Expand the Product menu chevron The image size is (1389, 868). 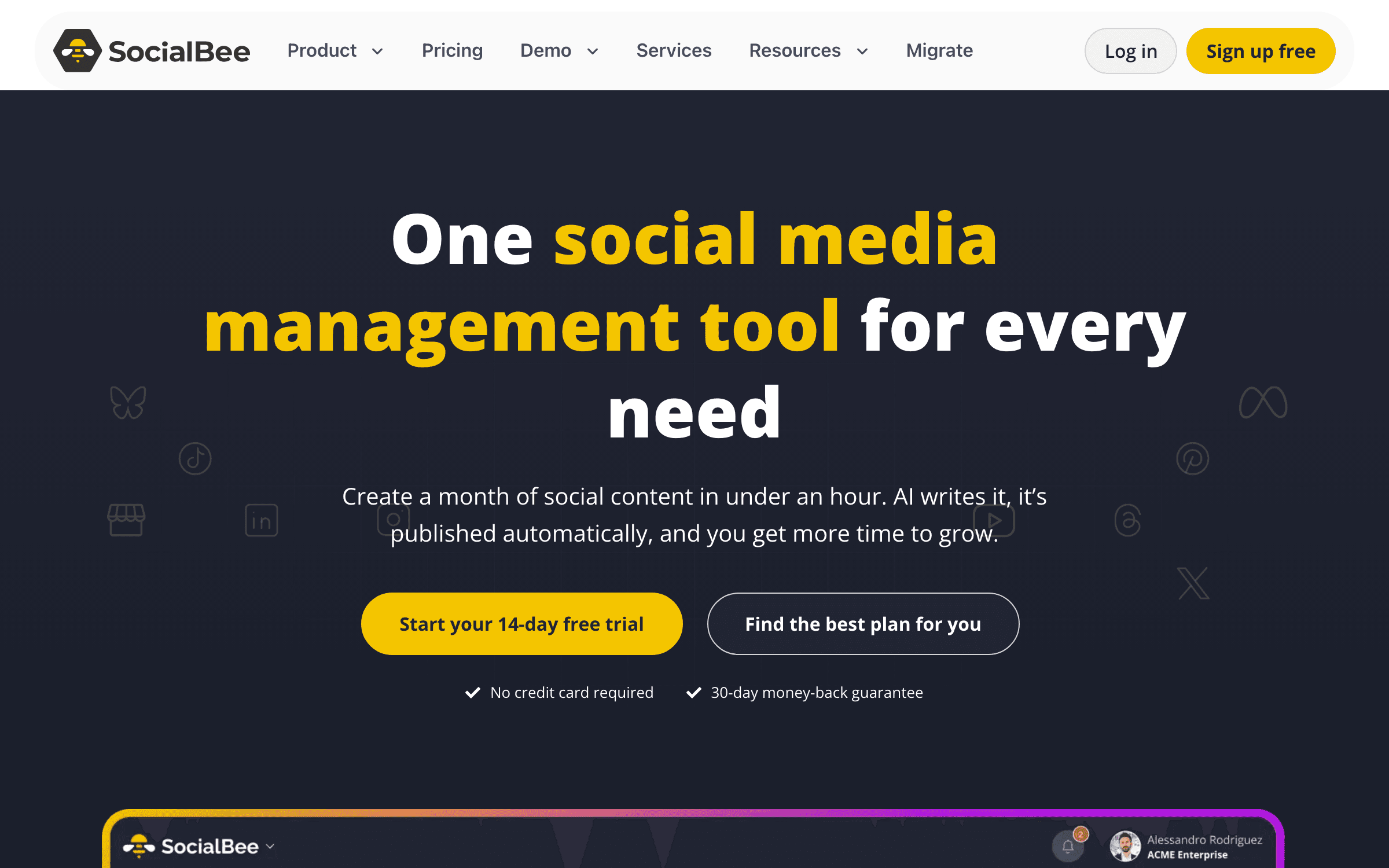coord(377,52)
